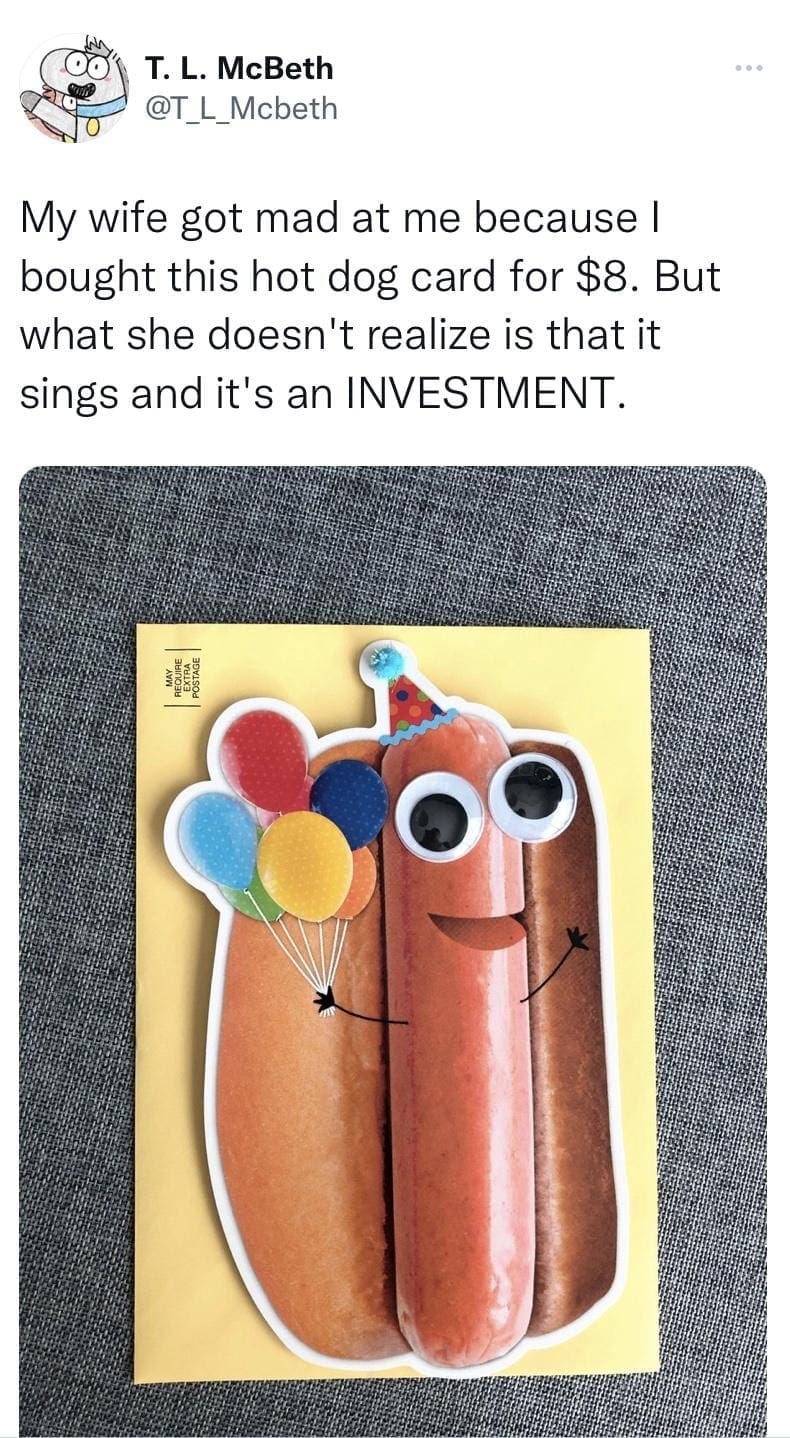The image size is (790, 1438).
Task: Click the dark blue balloon on the card
Action: point(350,802)
